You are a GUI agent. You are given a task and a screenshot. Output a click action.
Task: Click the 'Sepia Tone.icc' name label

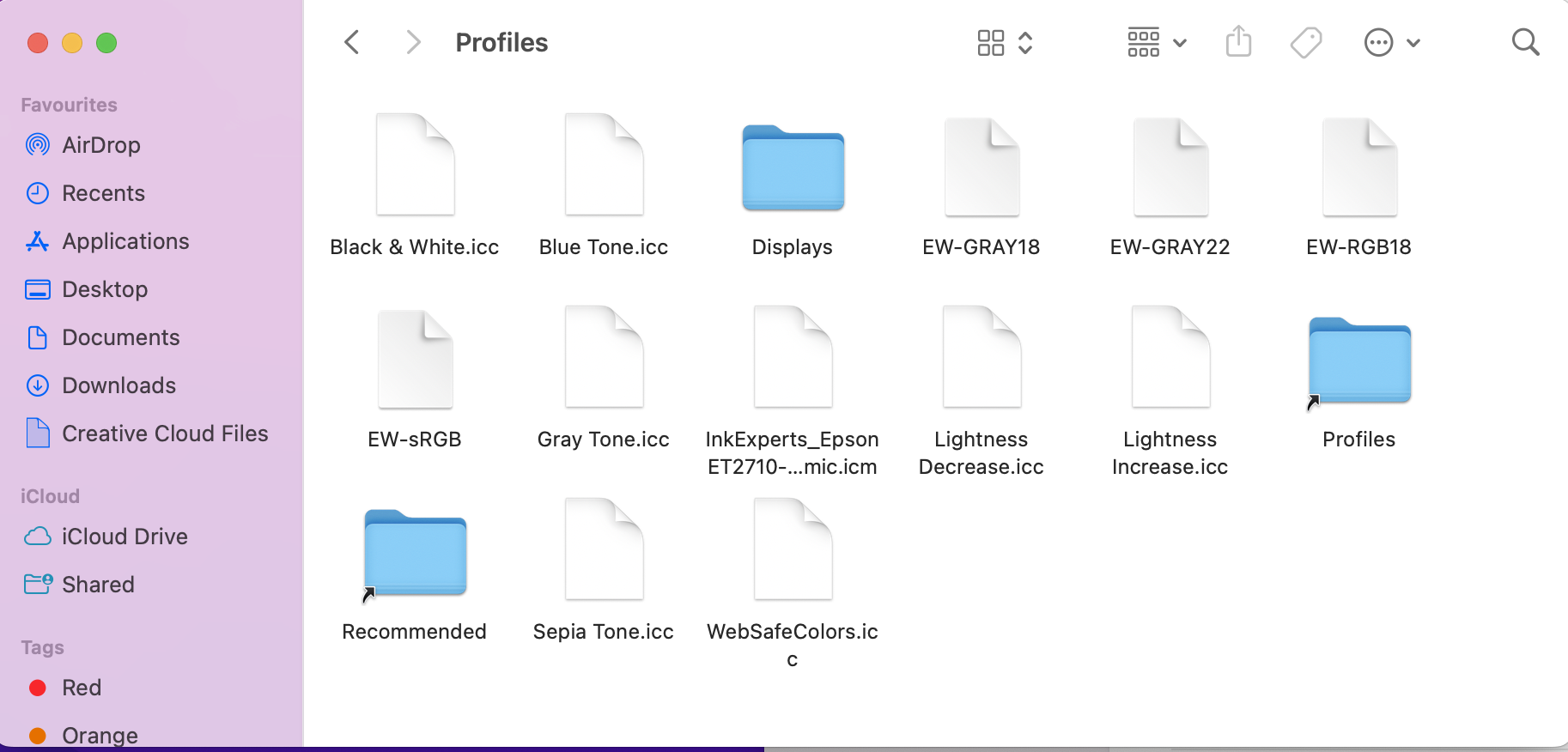point(604,632)
